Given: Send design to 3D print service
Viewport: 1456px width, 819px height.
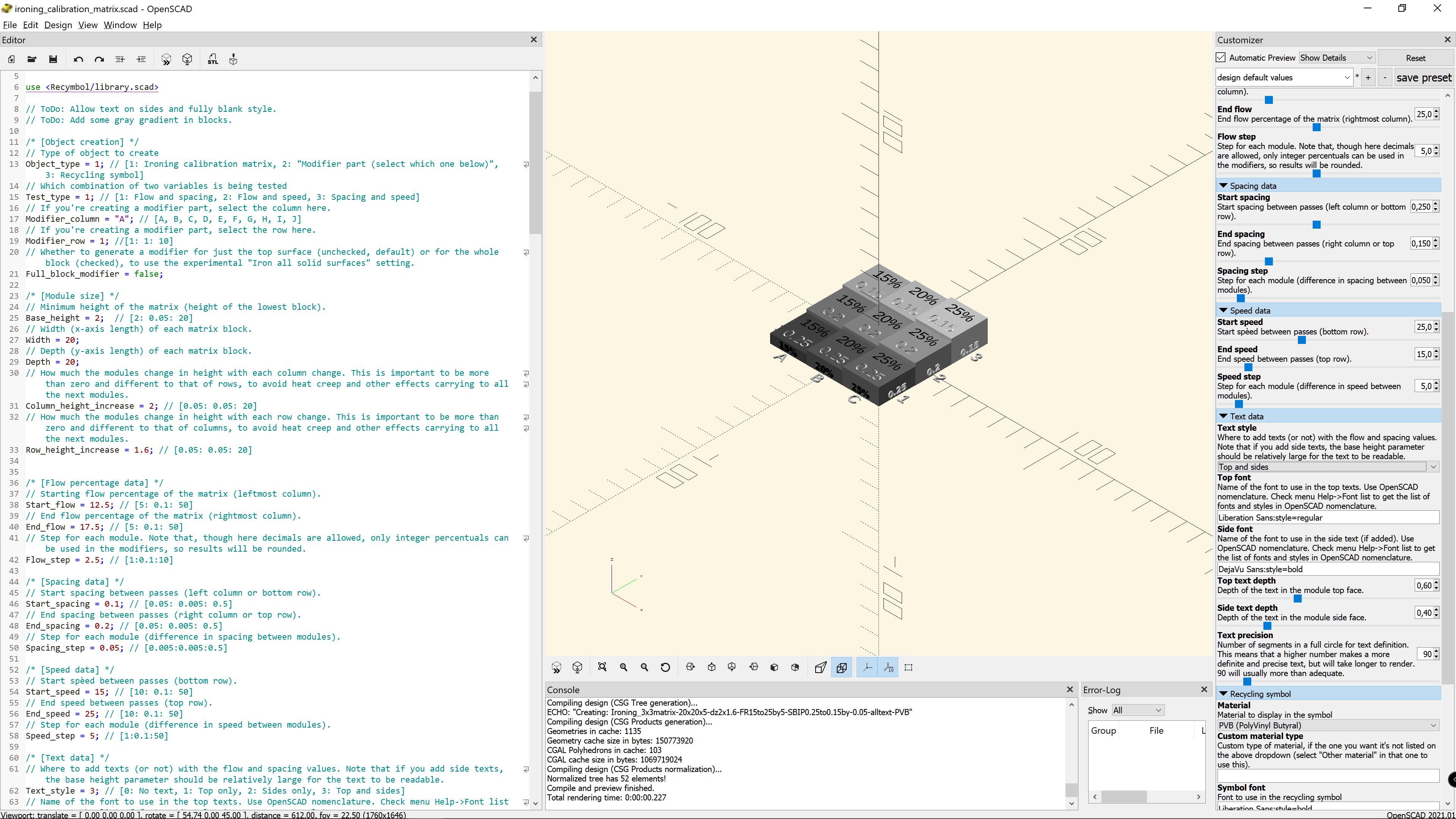Looking at the screenshot, I should click(234, 60).
